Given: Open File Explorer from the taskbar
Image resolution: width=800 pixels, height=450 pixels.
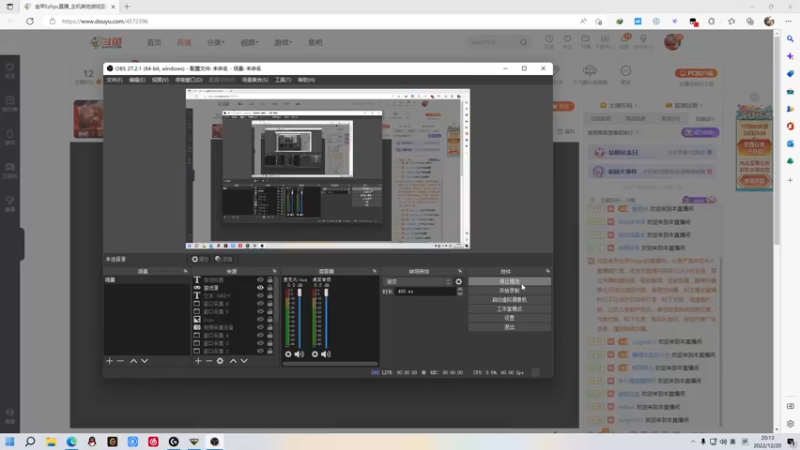Looking at the screenshot, I should [x=51, y=441].
